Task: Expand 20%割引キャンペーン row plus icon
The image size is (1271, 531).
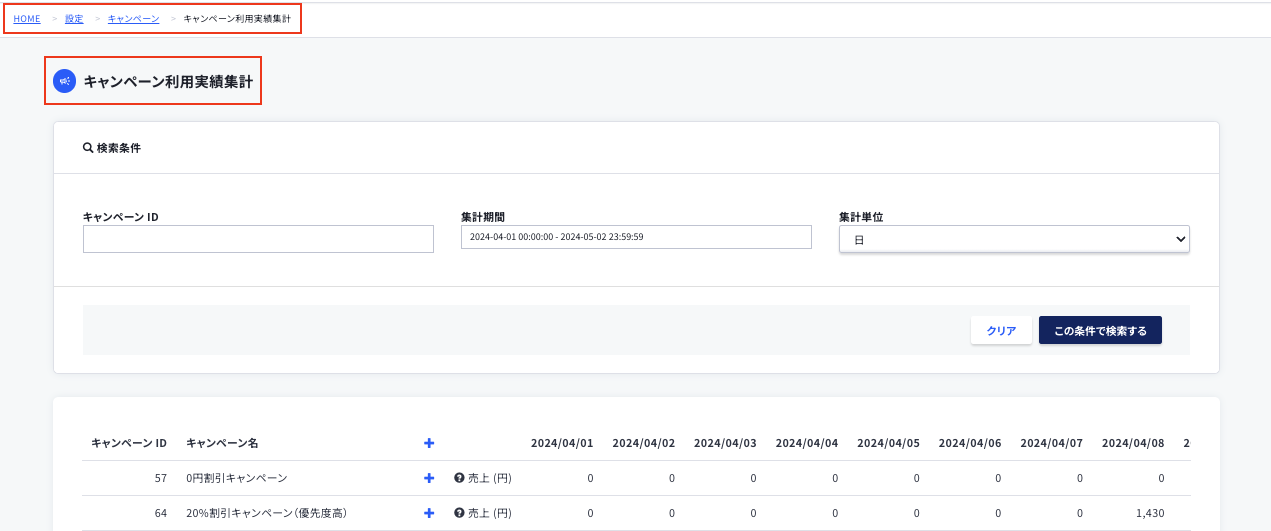Action: point(429,513)
